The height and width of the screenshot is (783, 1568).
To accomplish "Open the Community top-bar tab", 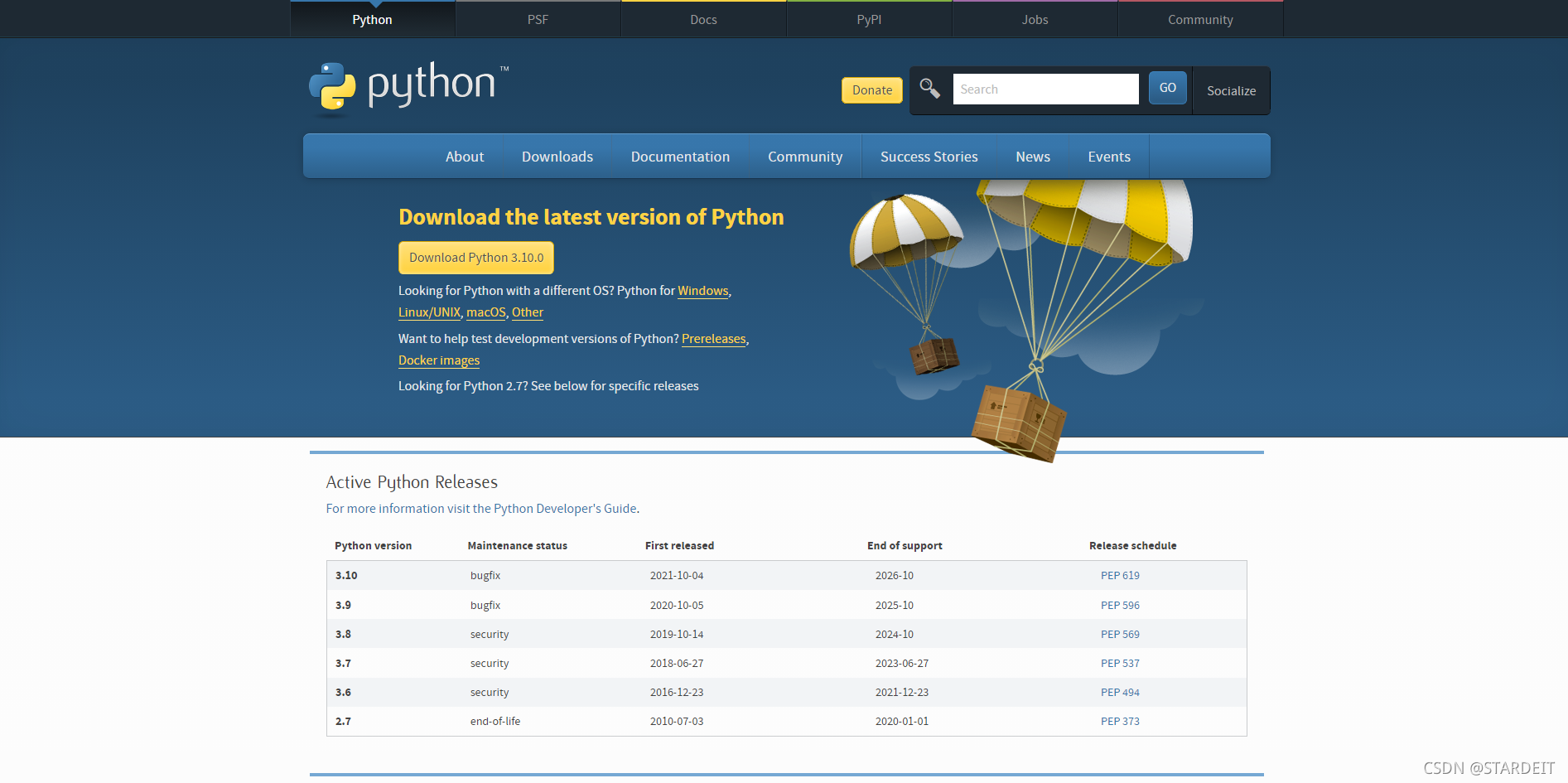I will point(1200,19).
